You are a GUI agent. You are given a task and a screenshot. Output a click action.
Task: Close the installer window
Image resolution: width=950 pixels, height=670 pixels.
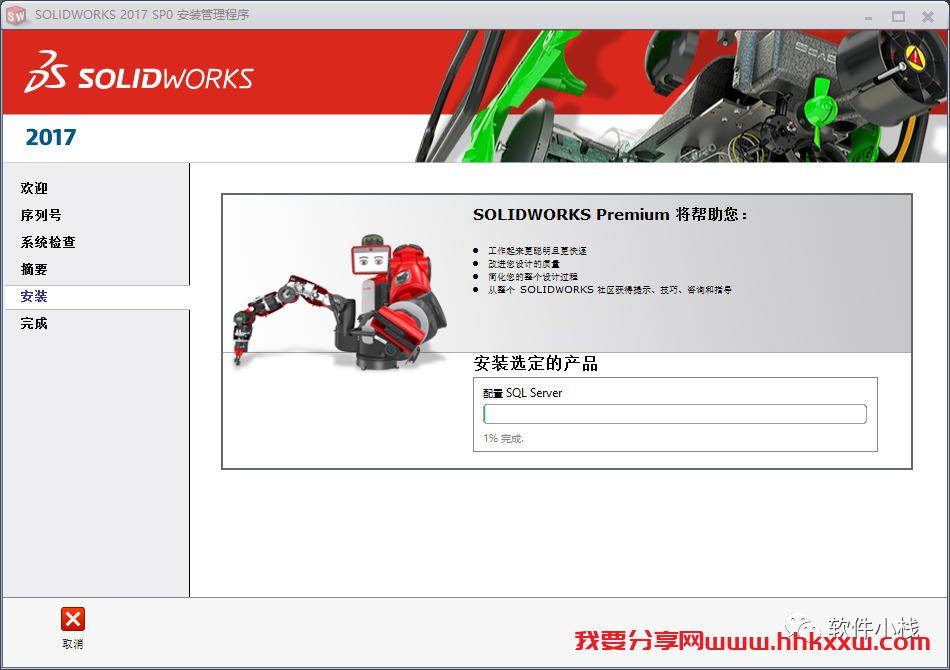pos(928,16)
